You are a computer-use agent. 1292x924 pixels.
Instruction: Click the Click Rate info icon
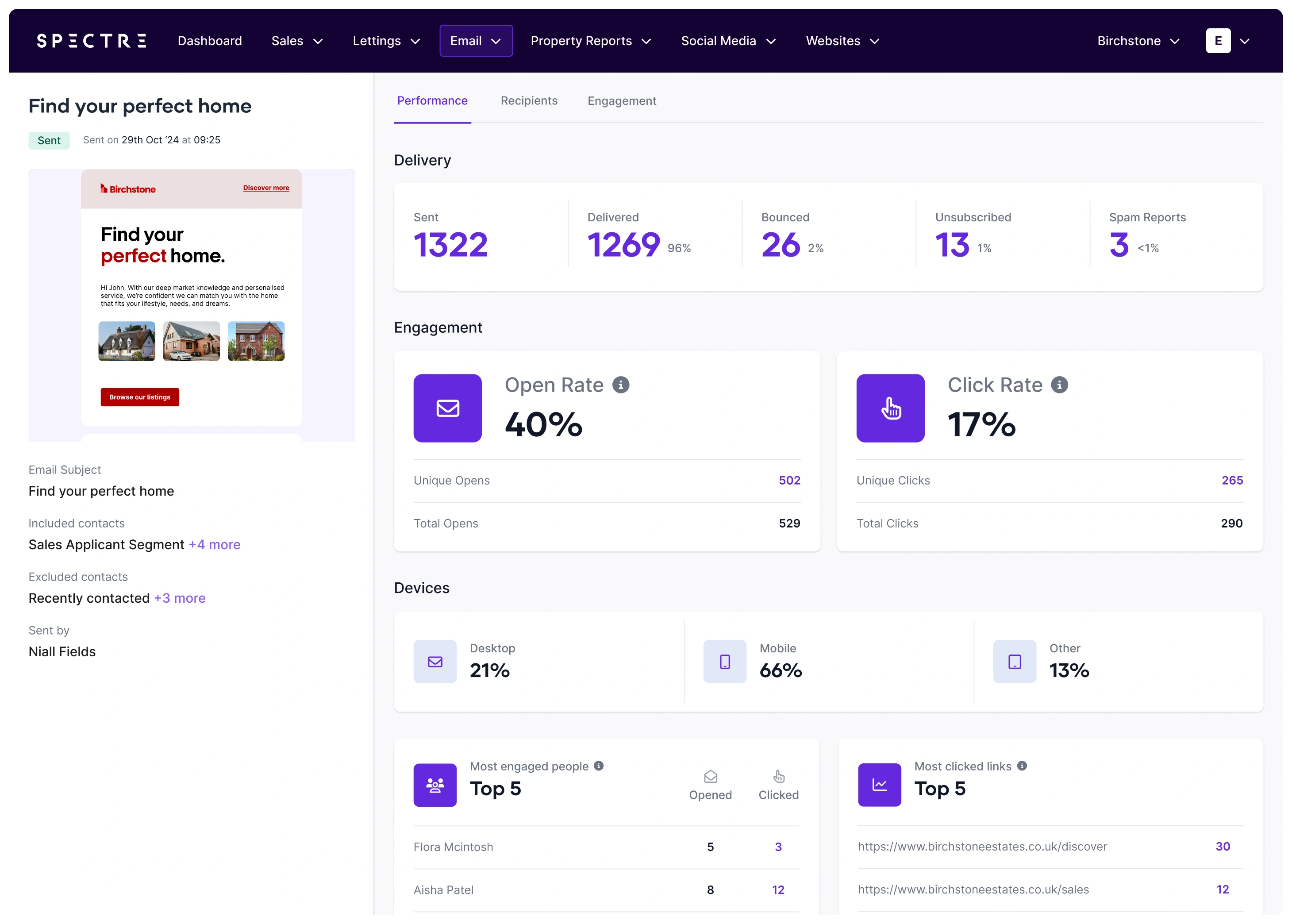[x=1059, y=385]
